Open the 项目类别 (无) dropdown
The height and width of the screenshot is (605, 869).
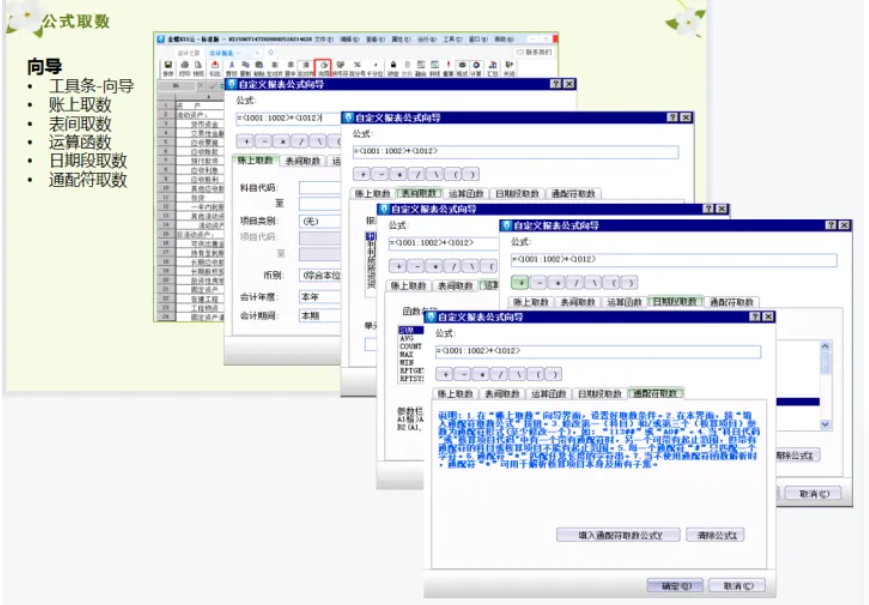tap(320, 221)
